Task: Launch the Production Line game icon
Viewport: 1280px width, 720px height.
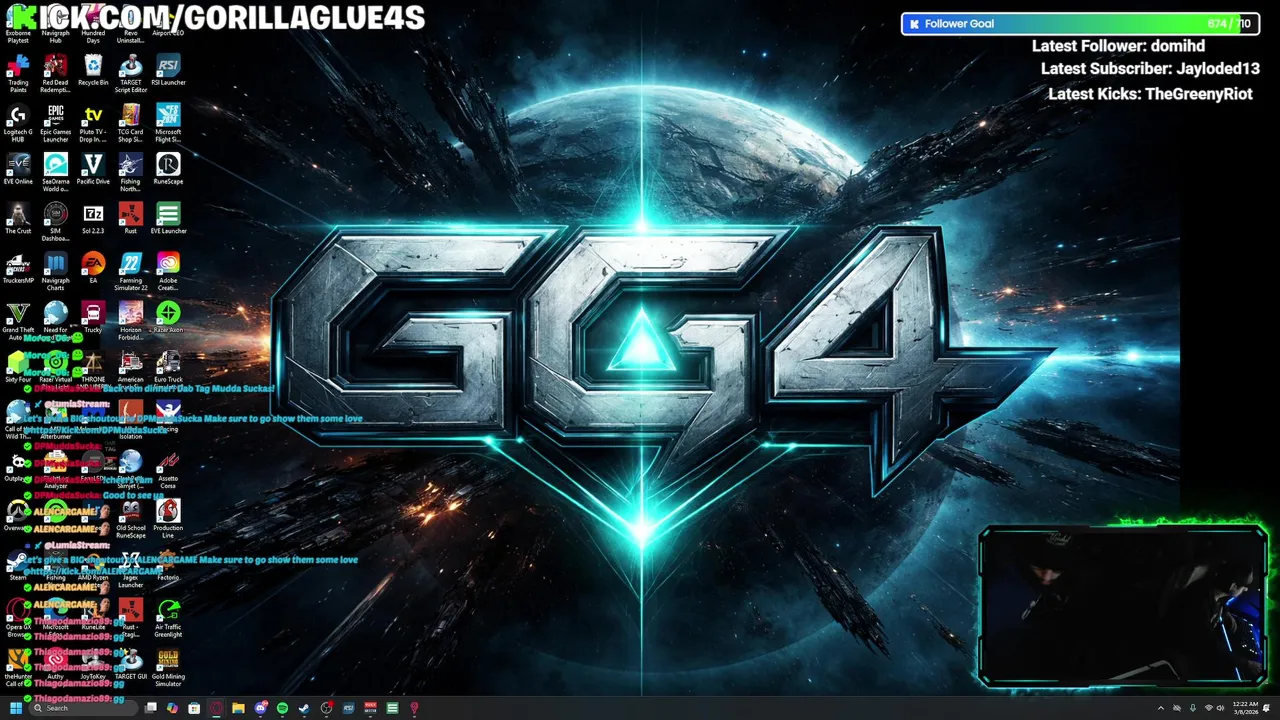Action: coord(168,519)
